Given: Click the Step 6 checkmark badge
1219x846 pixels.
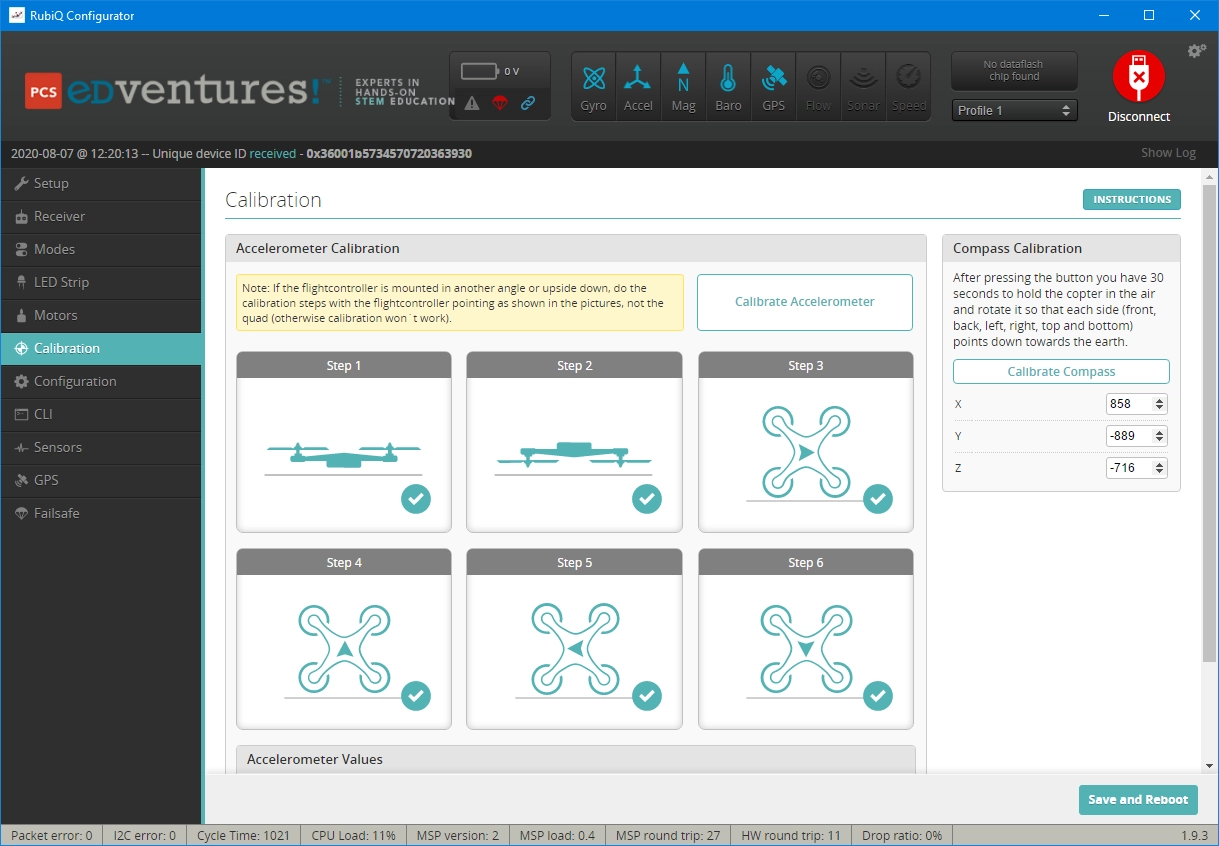Looking at the screenshot, I should (878, 695).
